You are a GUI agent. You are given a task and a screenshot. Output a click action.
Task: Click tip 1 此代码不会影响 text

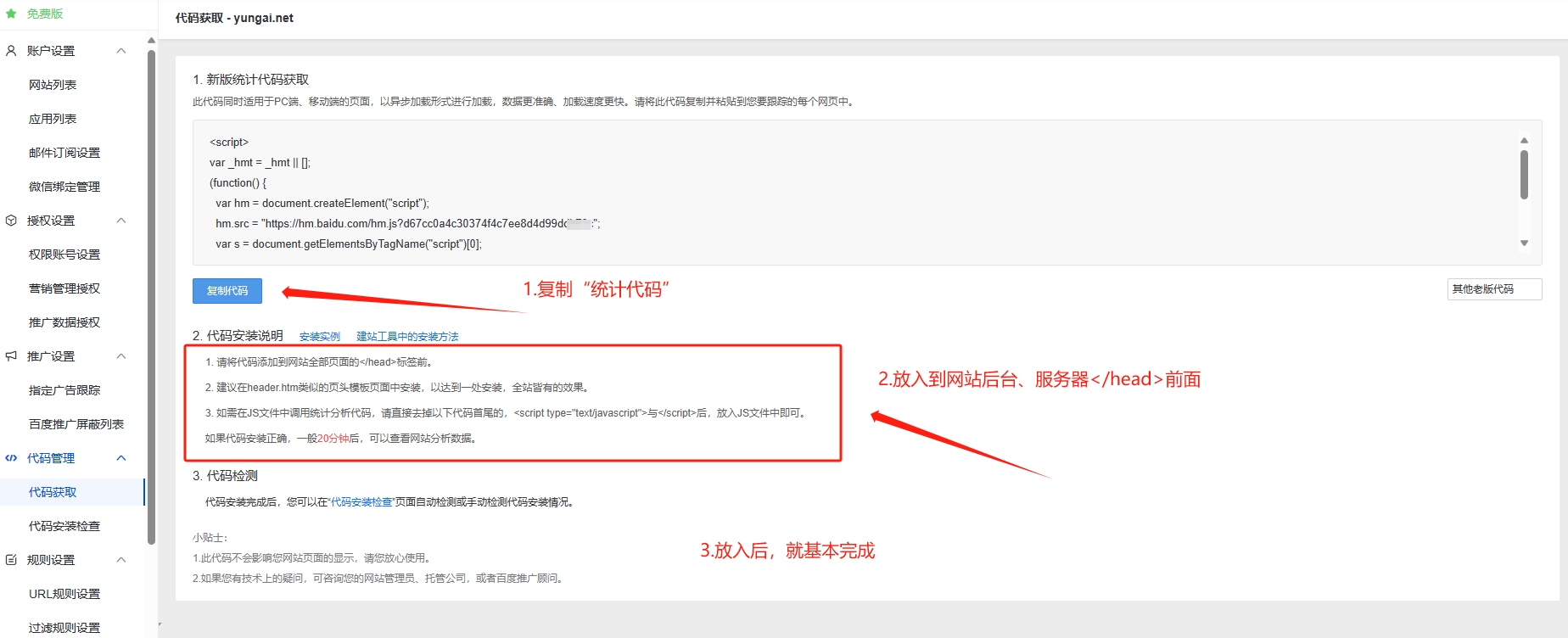click(x=313, y=558)
